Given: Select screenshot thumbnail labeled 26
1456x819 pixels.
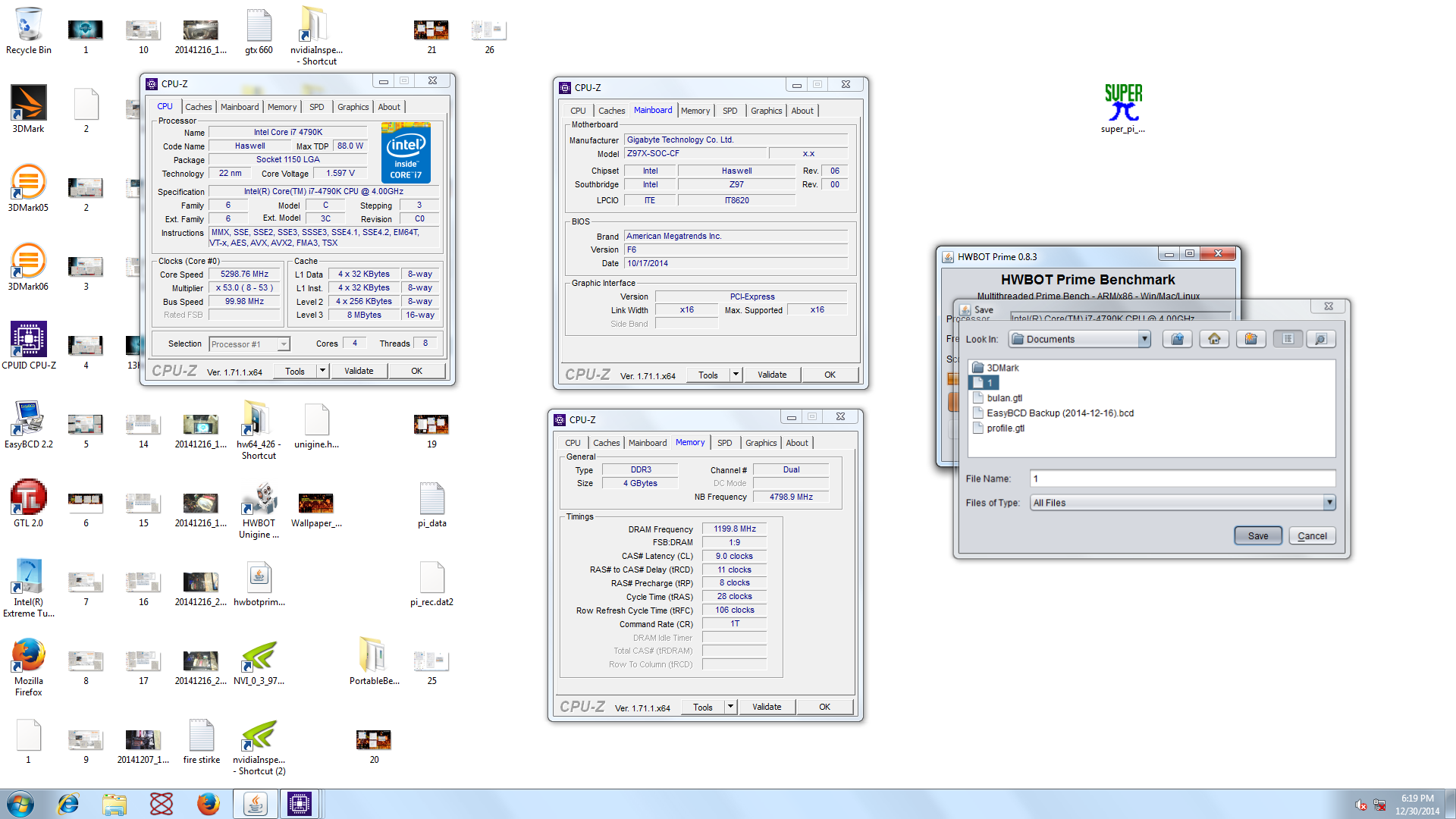Looking at the screenshot, I should pyautogui.click(x=489, y=36).
